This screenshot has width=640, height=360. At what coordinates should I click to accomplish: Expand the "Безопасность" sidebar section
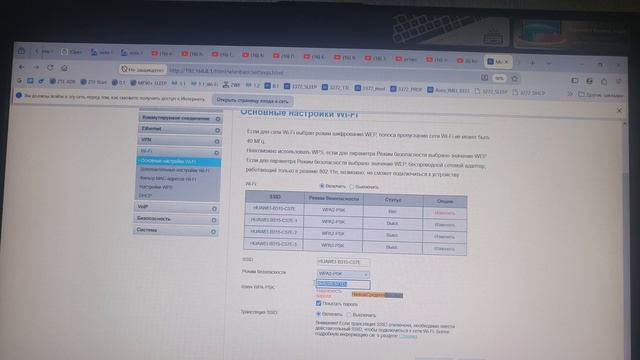point(176,219)
